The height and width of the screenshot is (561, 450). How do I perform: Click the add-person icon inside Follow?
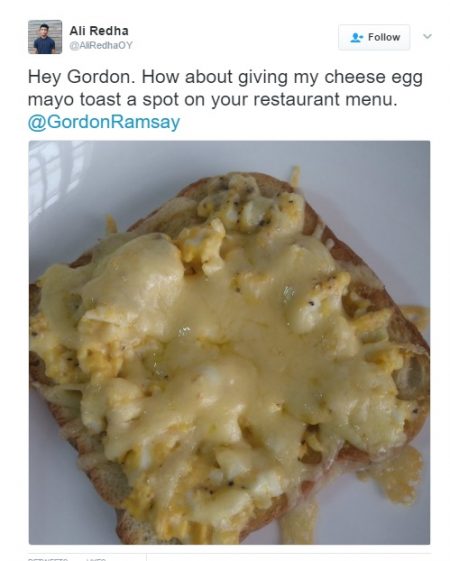[357, 37]
